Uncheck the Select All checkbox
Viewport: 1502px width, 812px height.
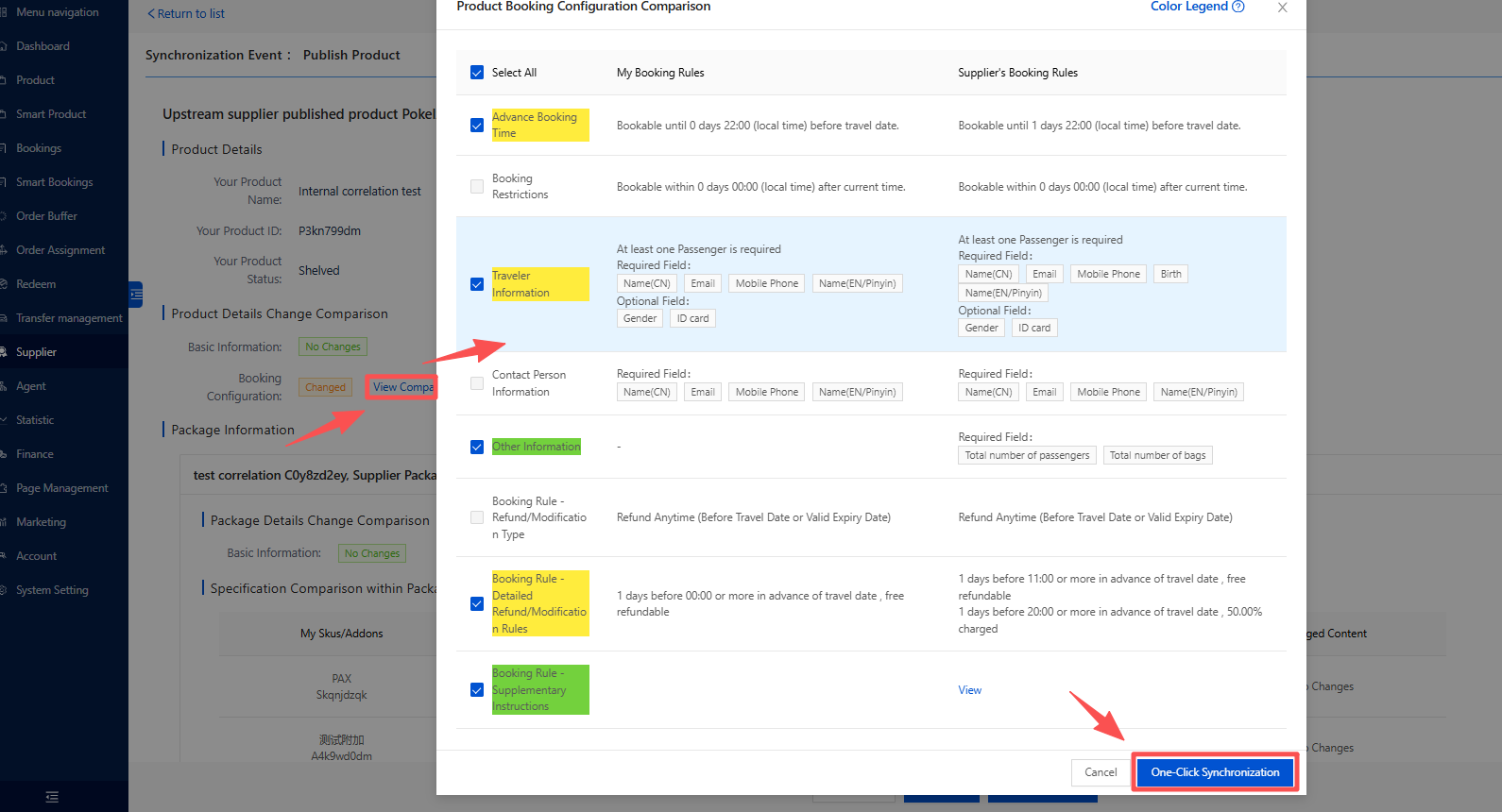point(477,73)
